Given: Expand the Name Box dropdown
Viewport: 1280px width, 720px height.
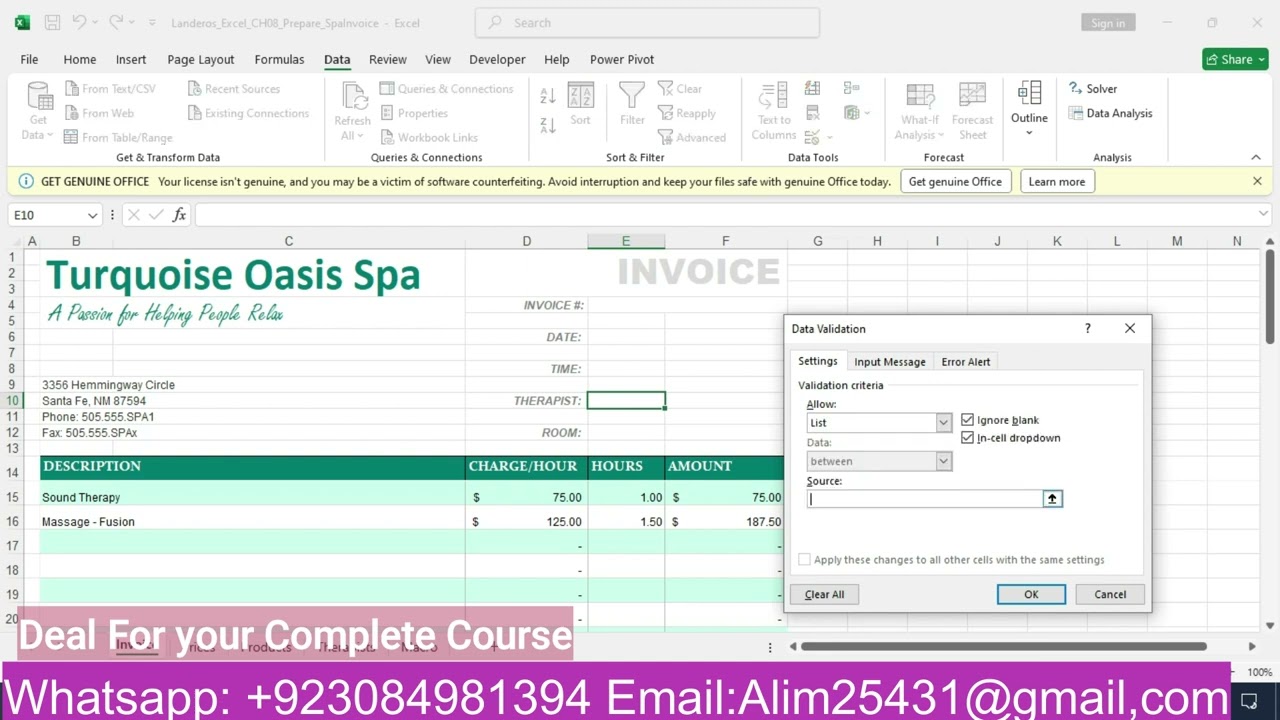Looking at the screenshot, I should coord(92,215).
